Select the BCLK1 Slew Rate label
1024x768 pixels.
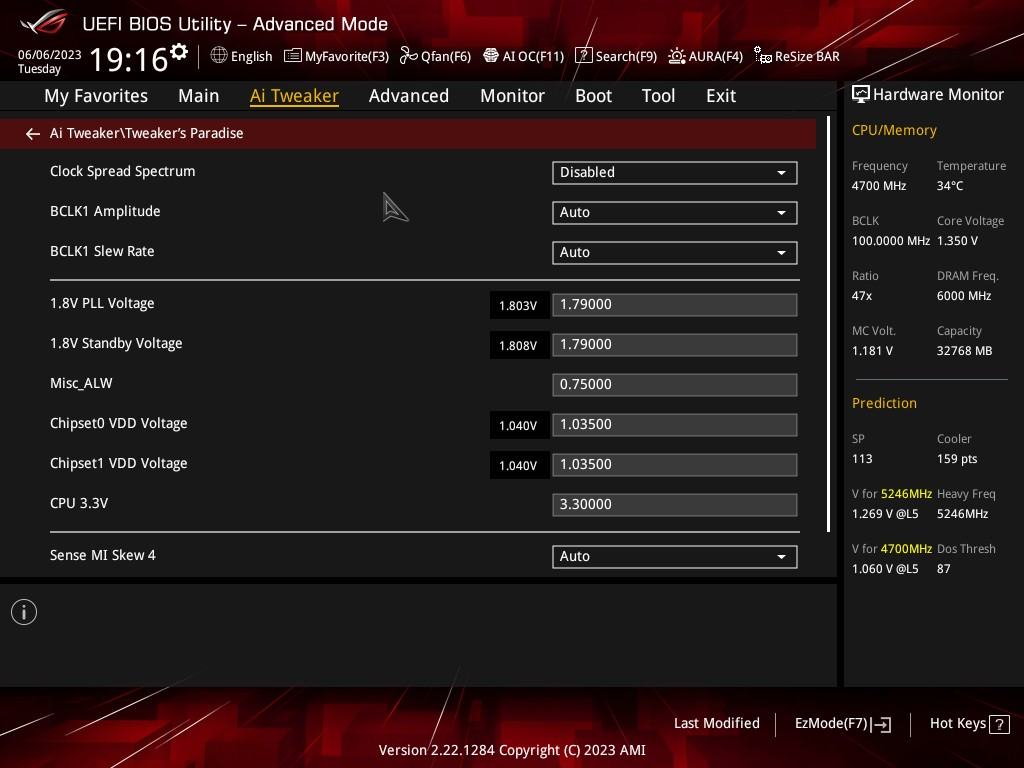[x=102, y=251]
